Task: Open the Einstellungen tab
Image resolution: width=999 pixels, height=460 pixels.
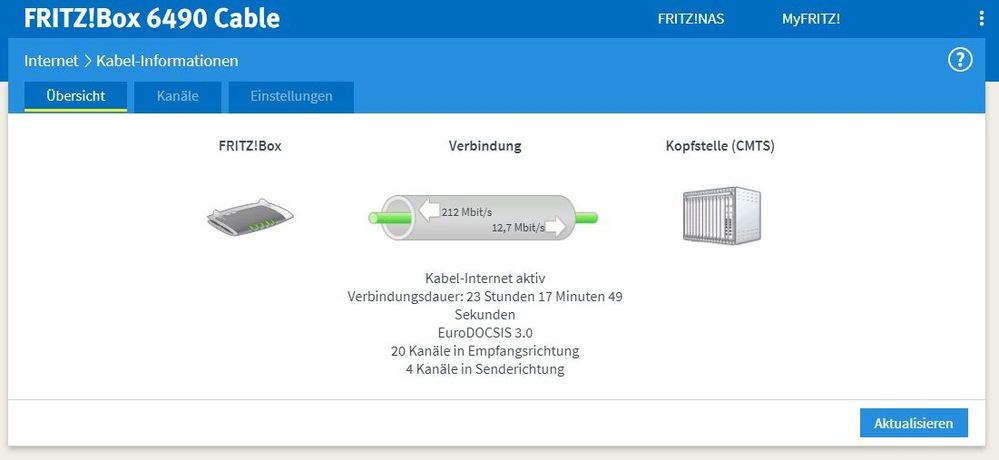Action: (x=291, y=97)
